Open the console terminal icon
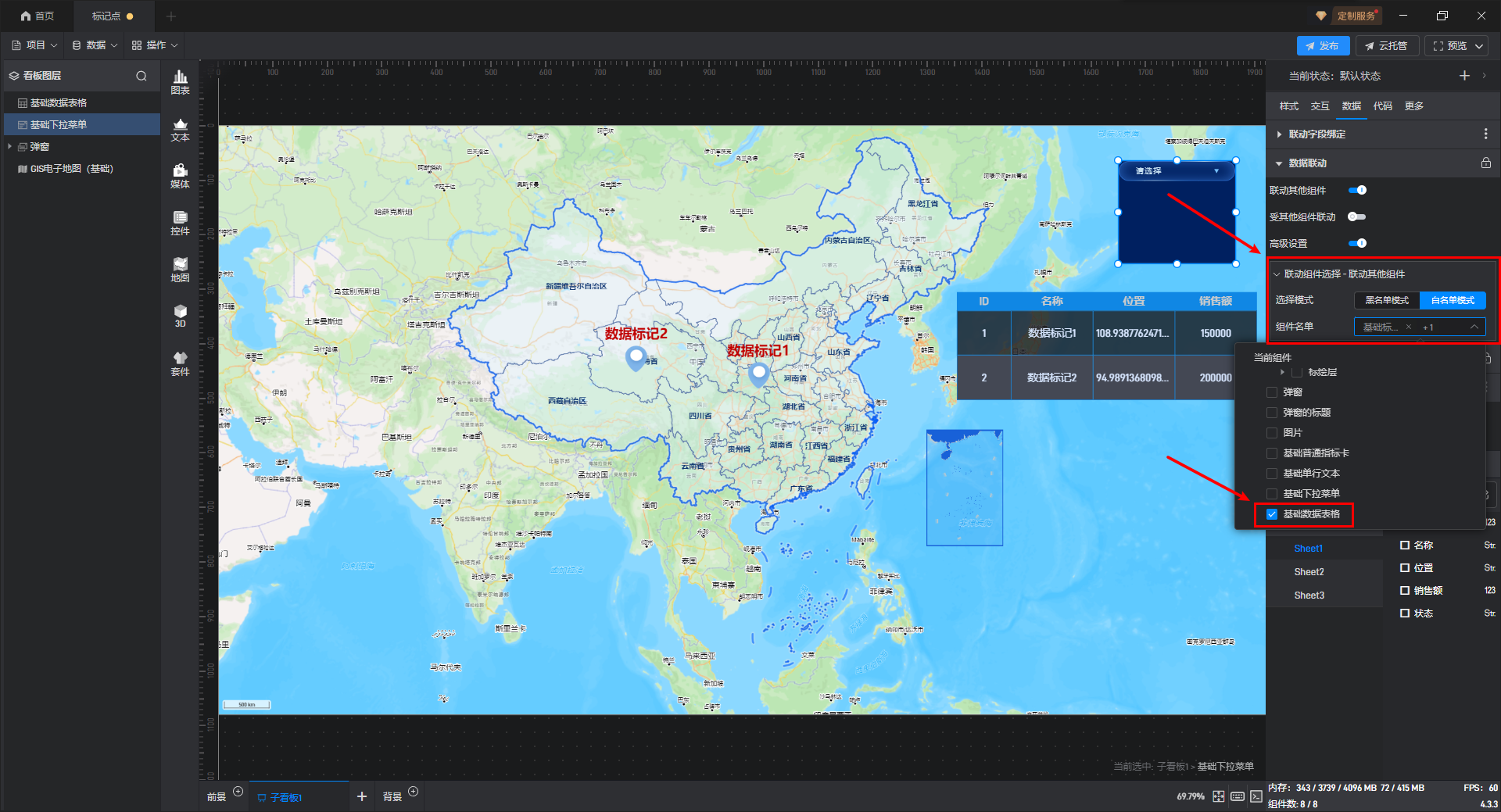 (x=1256, y=796)
